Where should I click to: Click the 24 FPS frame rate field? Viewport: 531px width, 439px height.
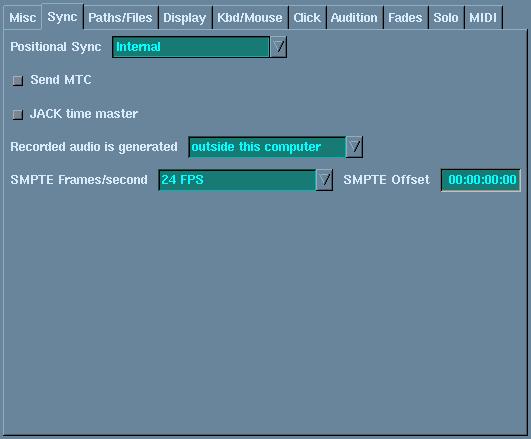237,180
